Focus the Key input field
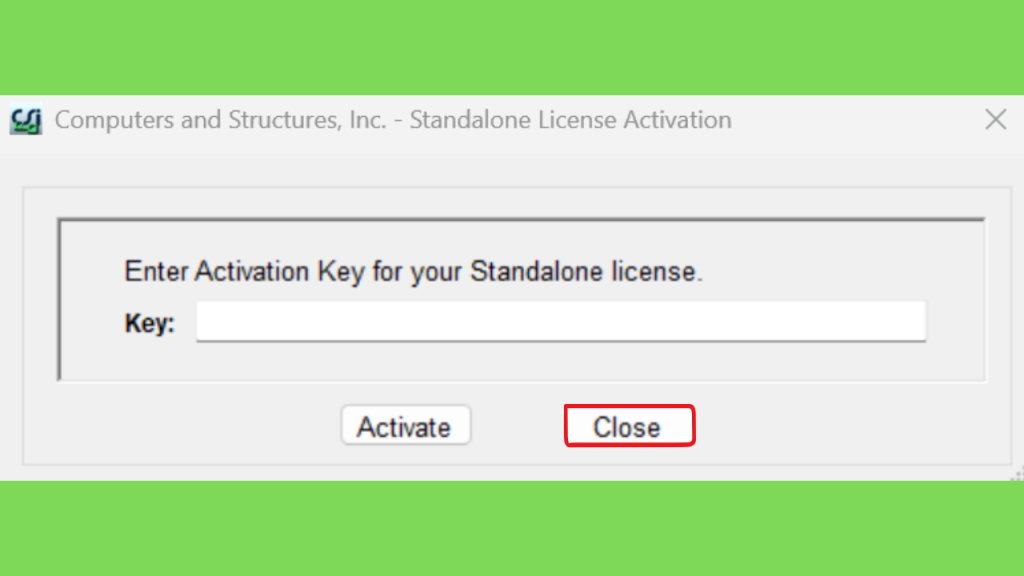1024x576 pixels. coord(561,321)
